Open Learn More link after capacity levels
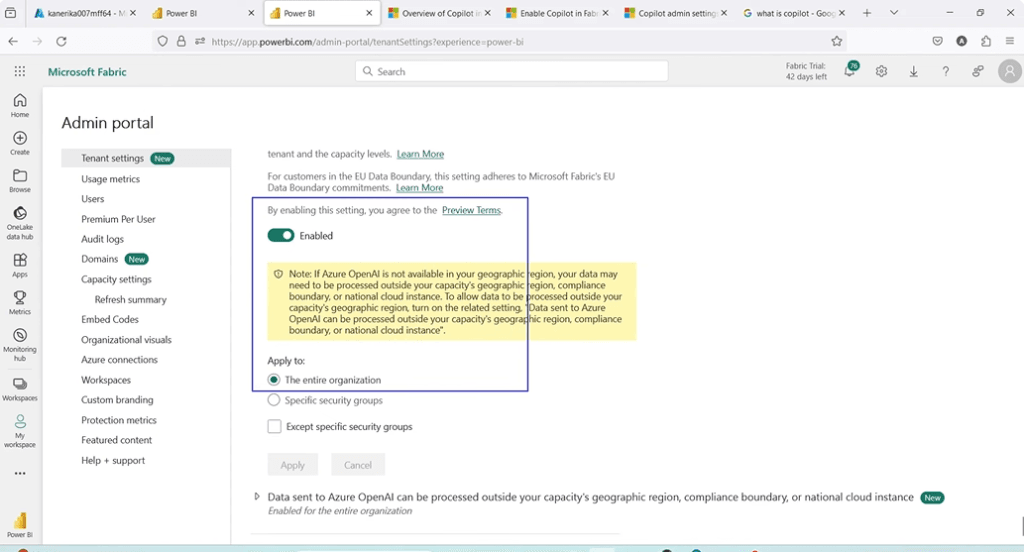The image size is (1024, 552). 420,154
